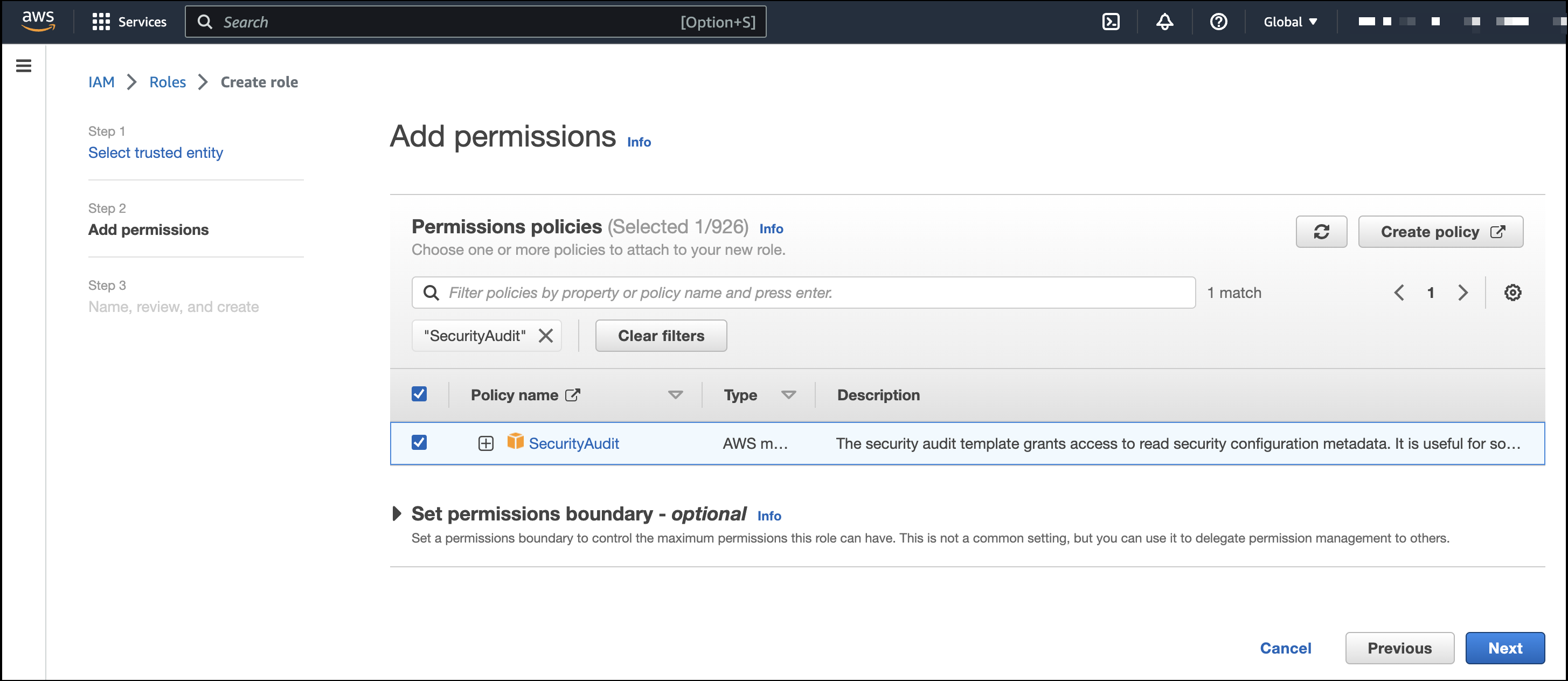The width and height of the screenshot is (1568, 681).
Task: Click the IAM breadcrumb link
Action: pos(102,82)
